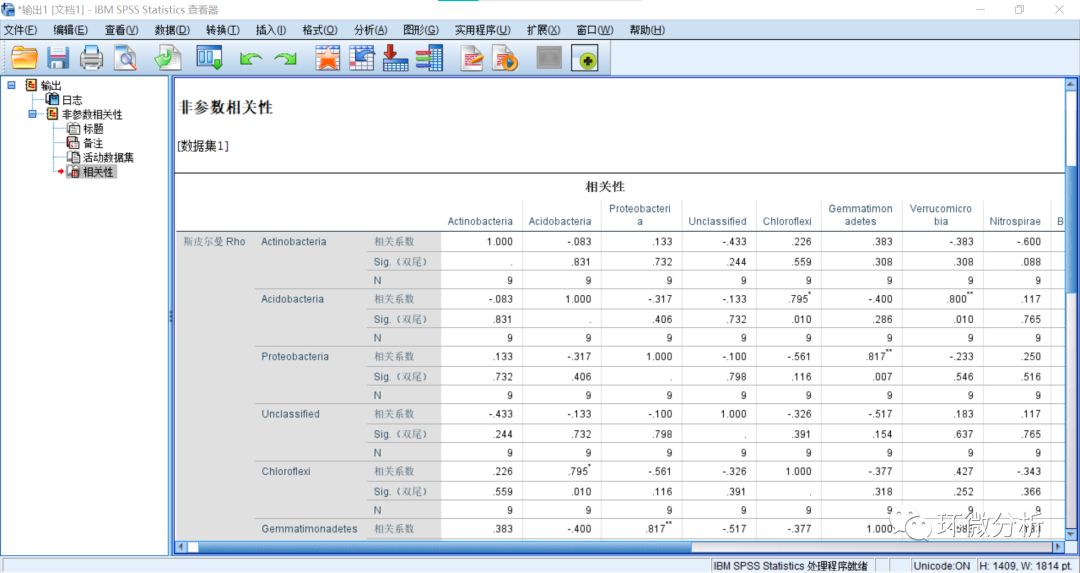Select highlighted 相关性 outline item

pyautogui.click(x=98, y=171)
